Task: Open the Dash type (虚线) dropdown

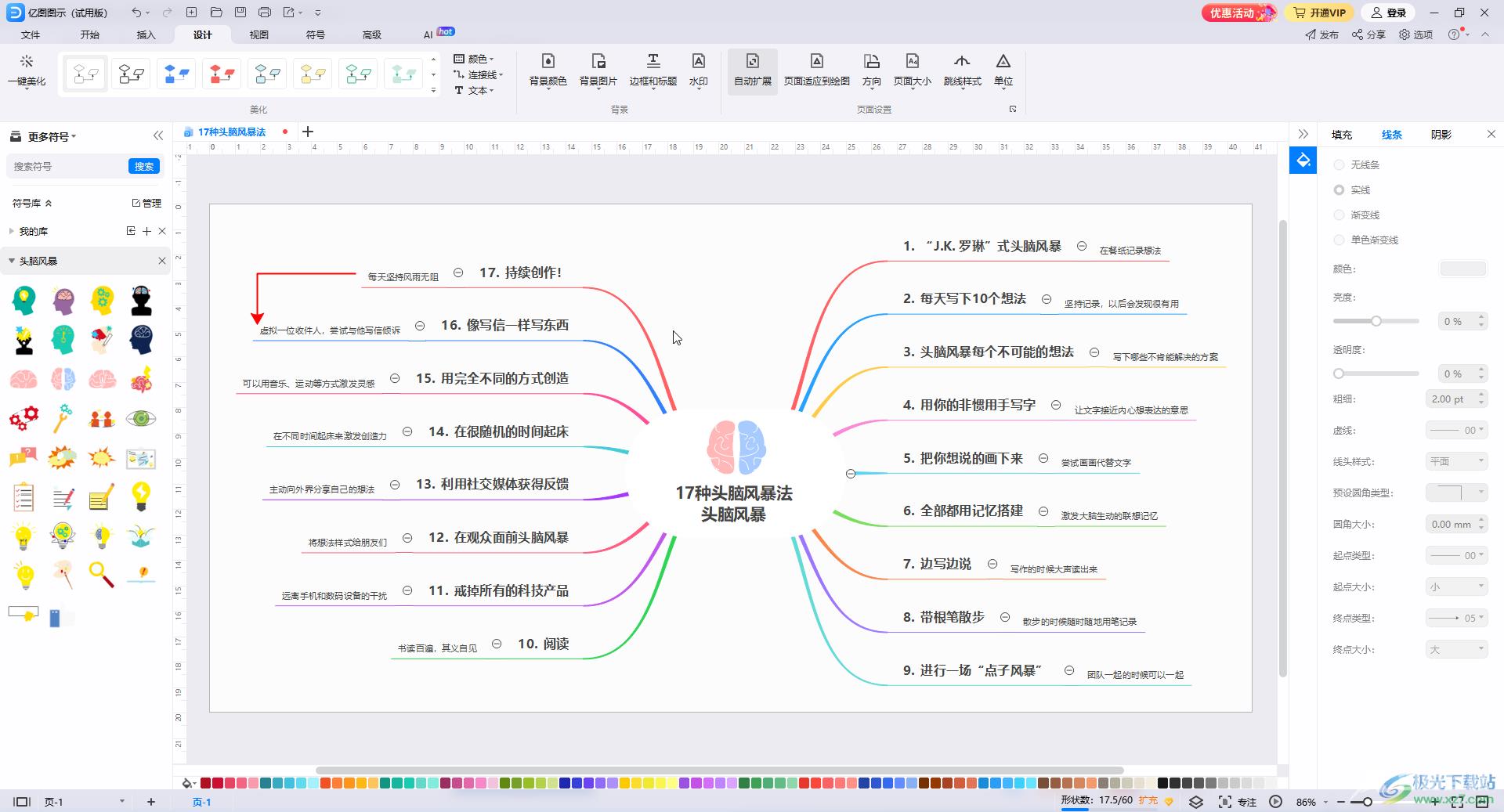Action: click(x=1456, y=430)
